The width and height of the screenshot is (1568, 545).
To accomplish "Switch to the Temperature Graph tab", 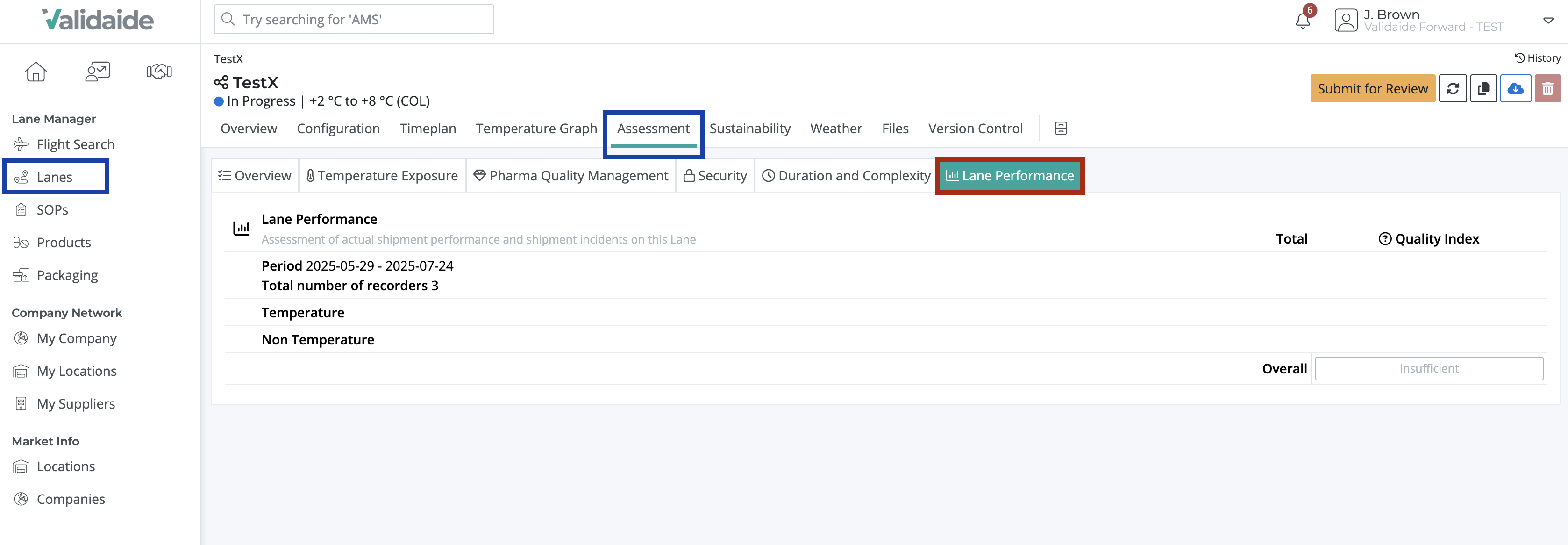I will coord(536,129).
